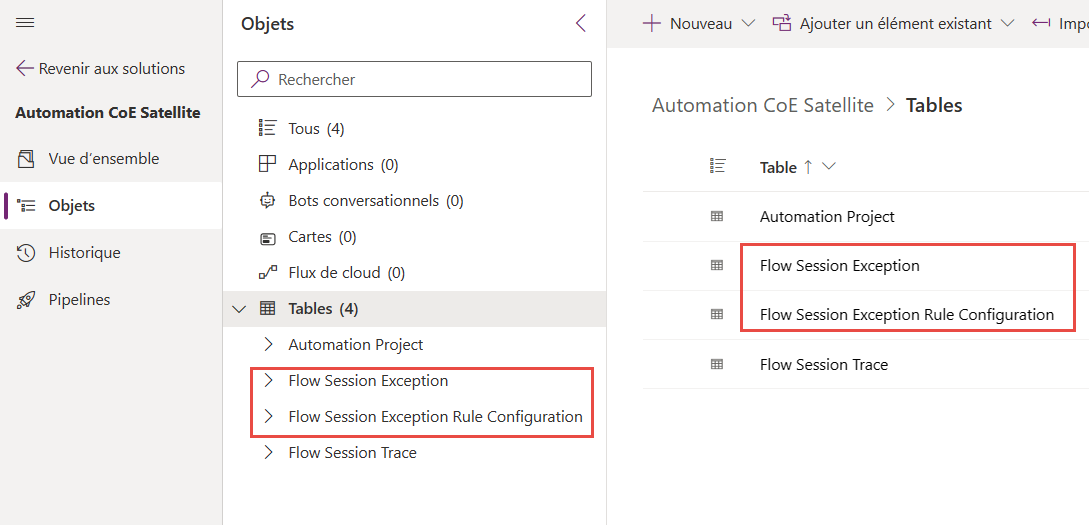Collapse the Objets panel with chevron
The width and height of the screenshot is (1089, 525).
tap(581, 24)
